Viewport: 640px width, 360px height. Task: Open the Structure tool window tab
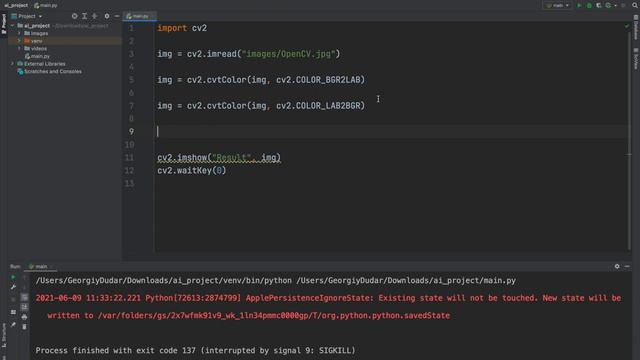4,335
